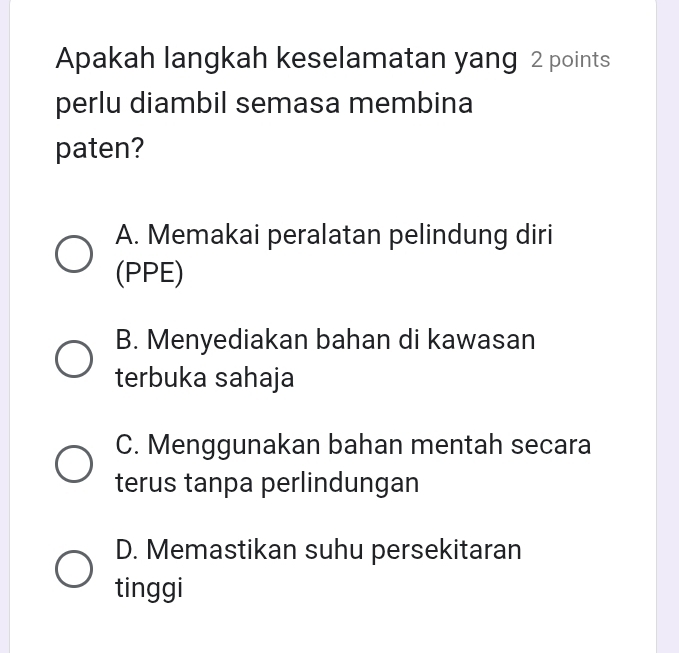This screenshot has height=653, width=679.
Task: Select radio button for option A PPE
Action: (x=74, y=254)
